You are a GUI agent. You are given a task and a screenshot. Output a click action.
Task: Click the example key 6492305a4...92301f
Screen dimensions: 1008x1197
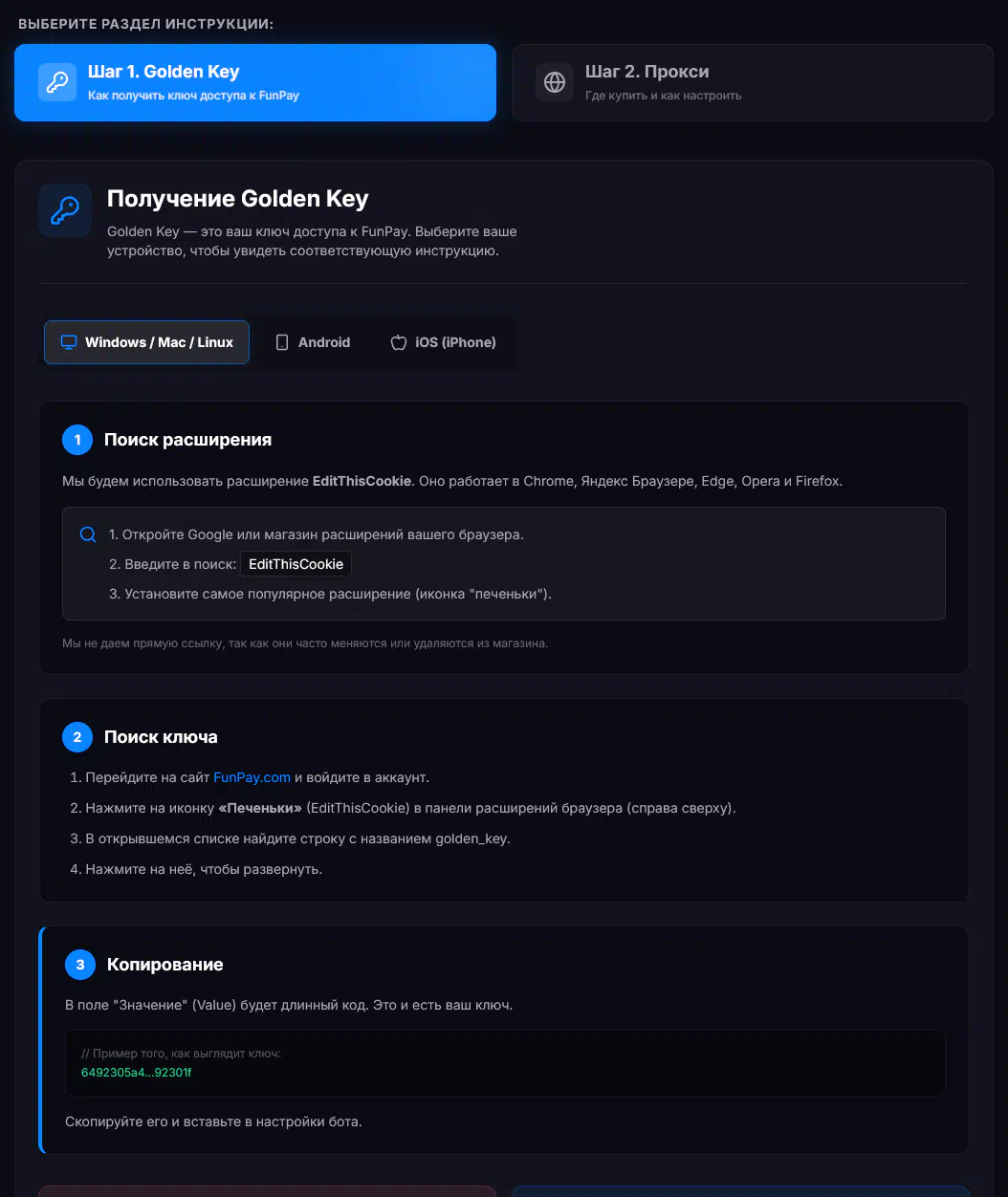coord(136,1073)
